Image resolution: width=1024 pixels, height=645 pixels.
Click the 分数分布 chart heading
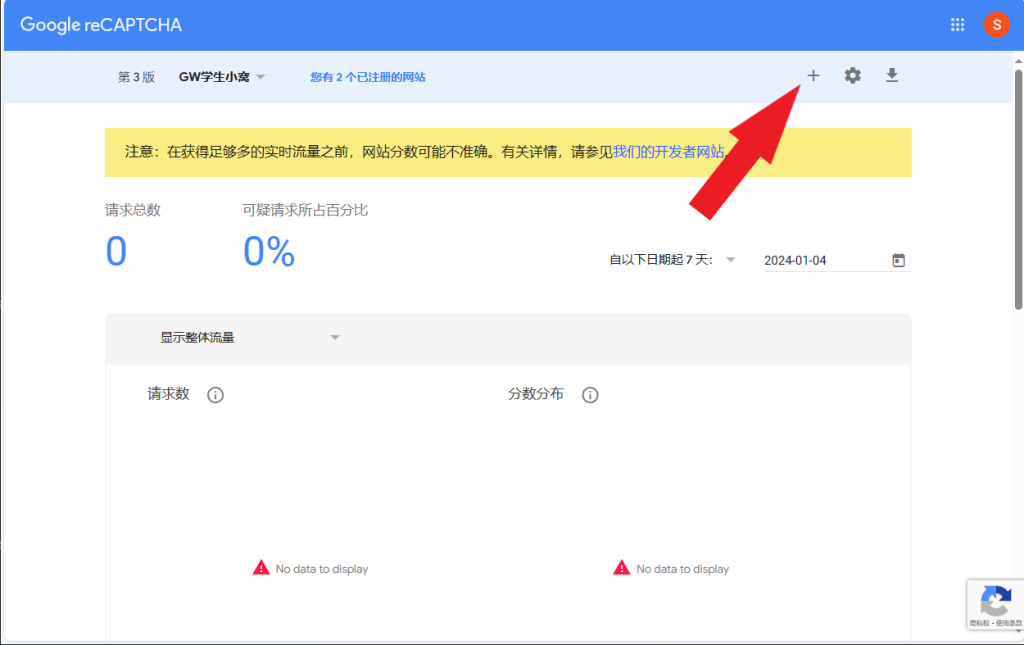(x=536, y=394)
